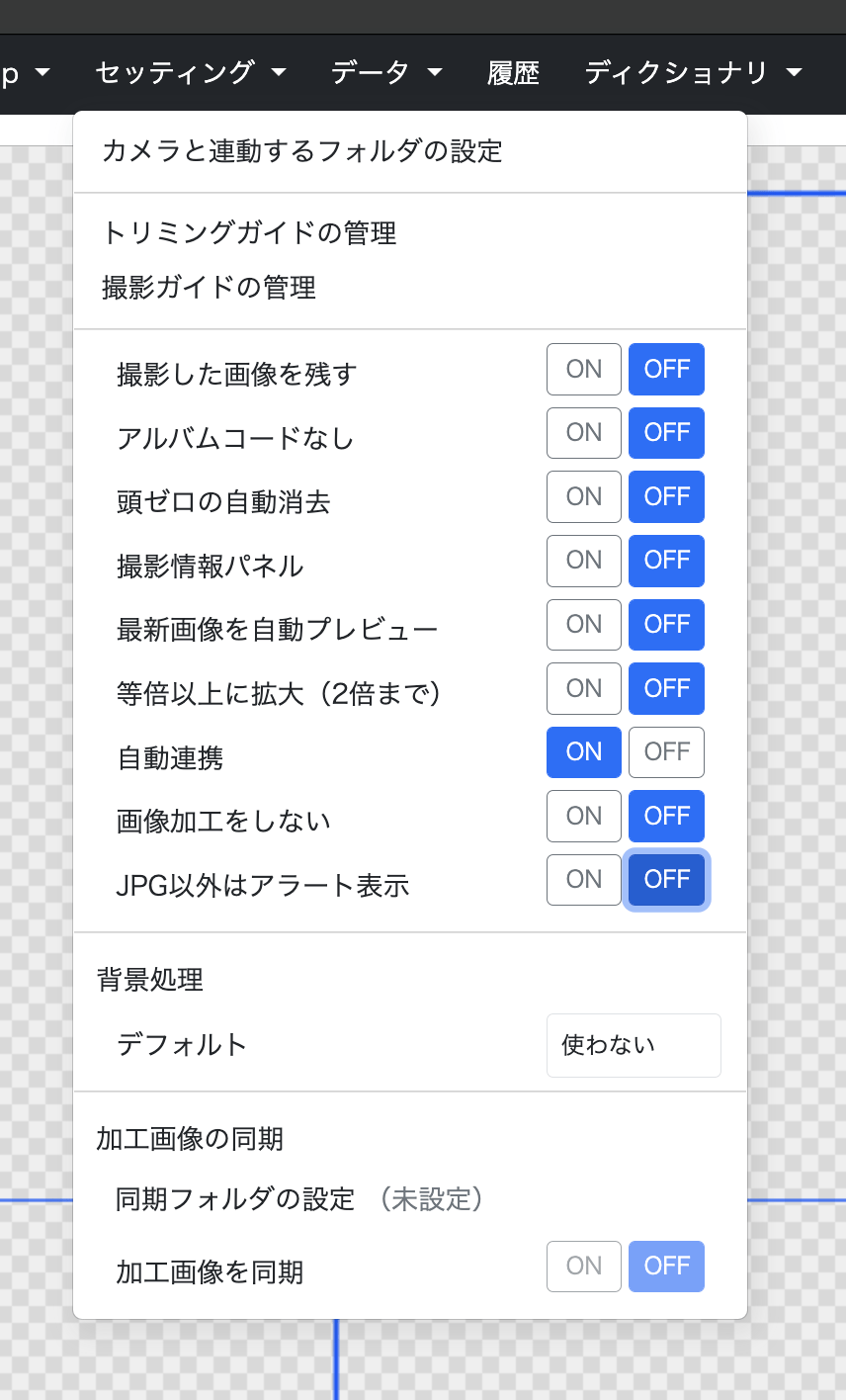Viewport: 846px width, 1400px height.
Task: Expand the データ dropdown menu
Action: (x=385, y=72)
